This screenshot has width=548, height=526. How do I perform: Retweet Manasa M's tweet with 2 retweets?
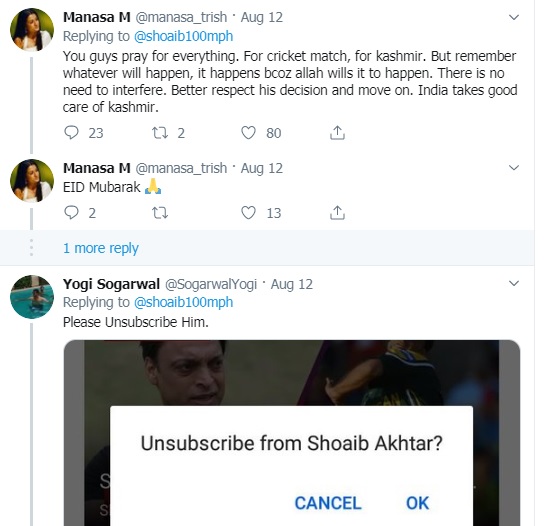point(160,133)
